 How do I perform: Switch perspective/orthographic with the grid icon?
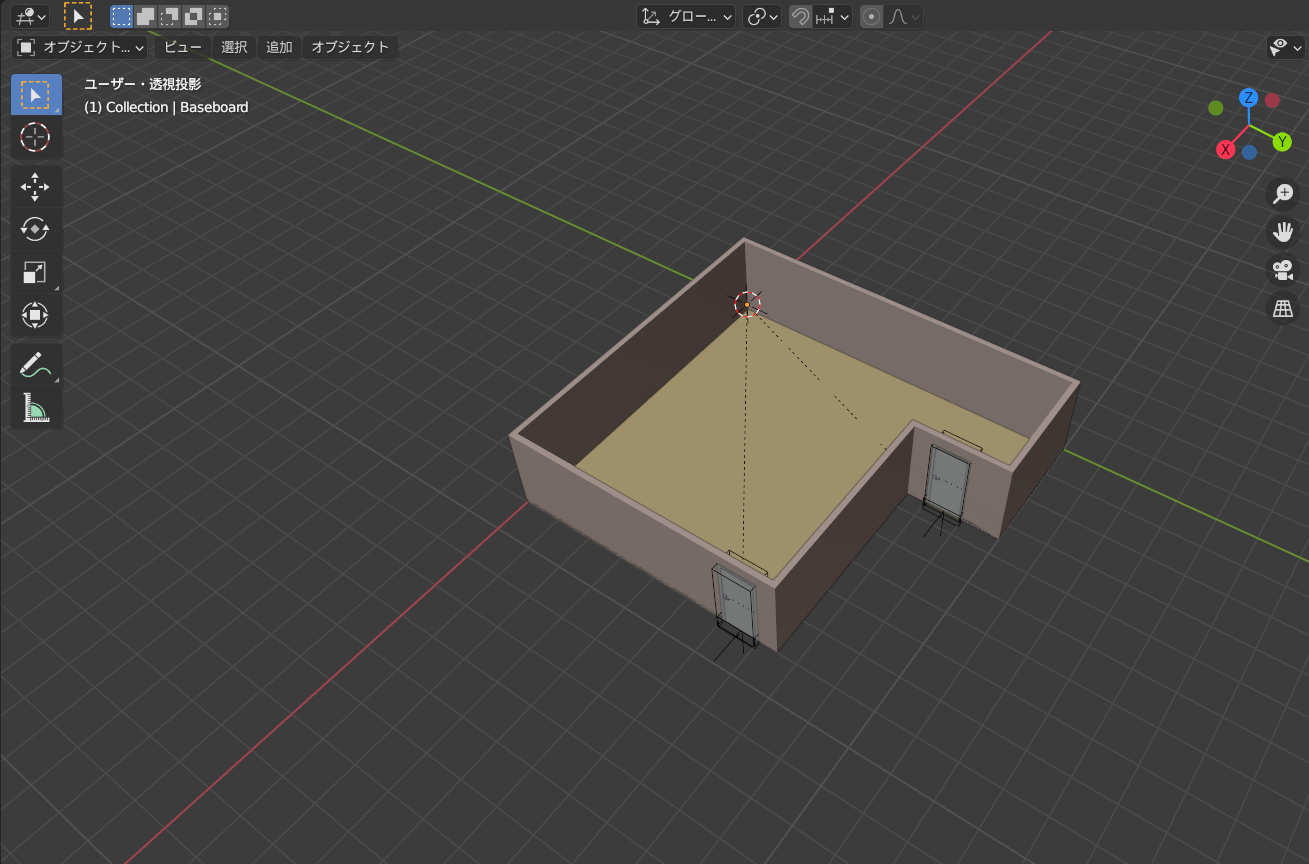(1282, 309)
